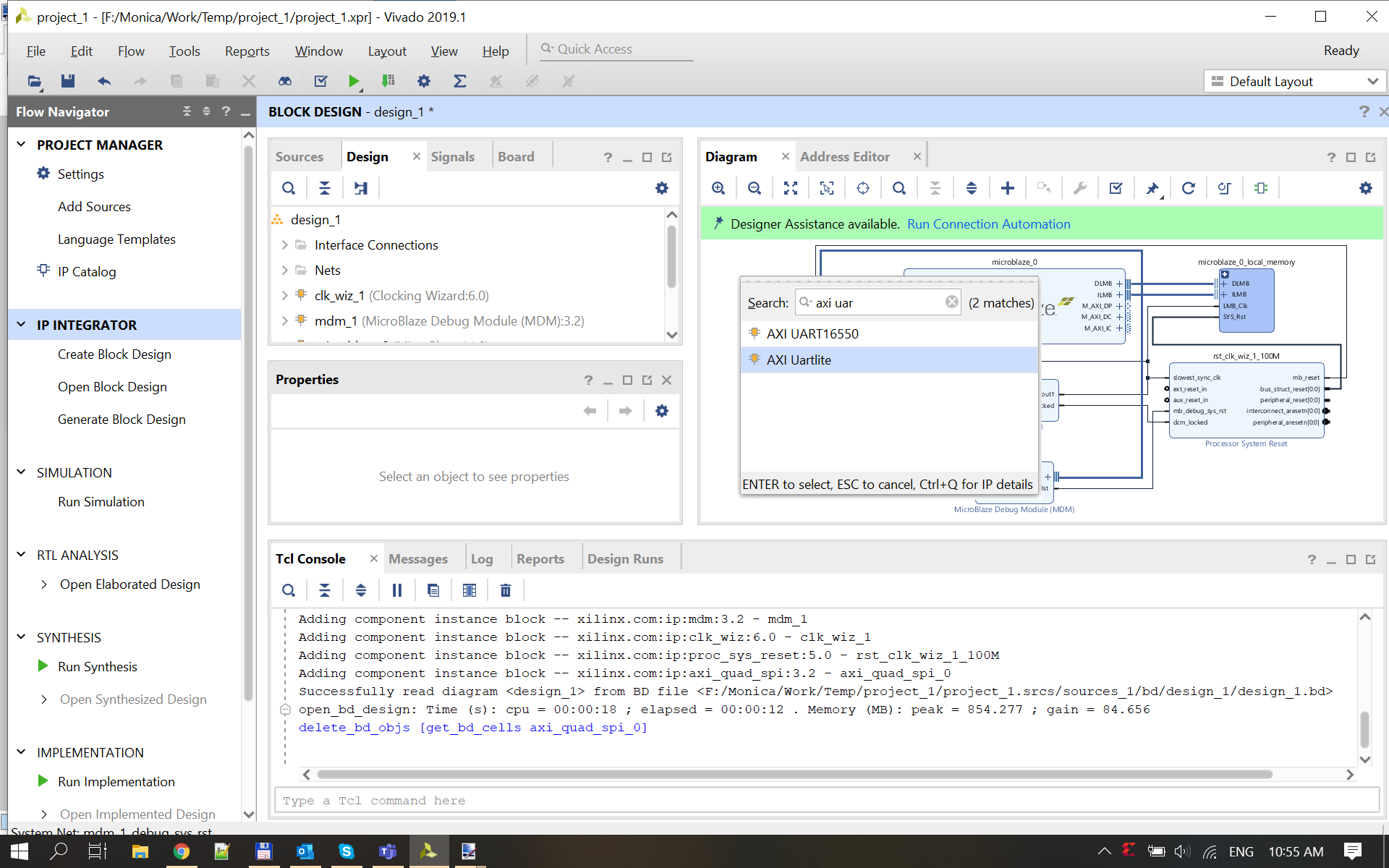Click the Zoom Out icon in Diagram toolbar
The width and height of the screenshot is (1389, 868).
coord(755,188)
